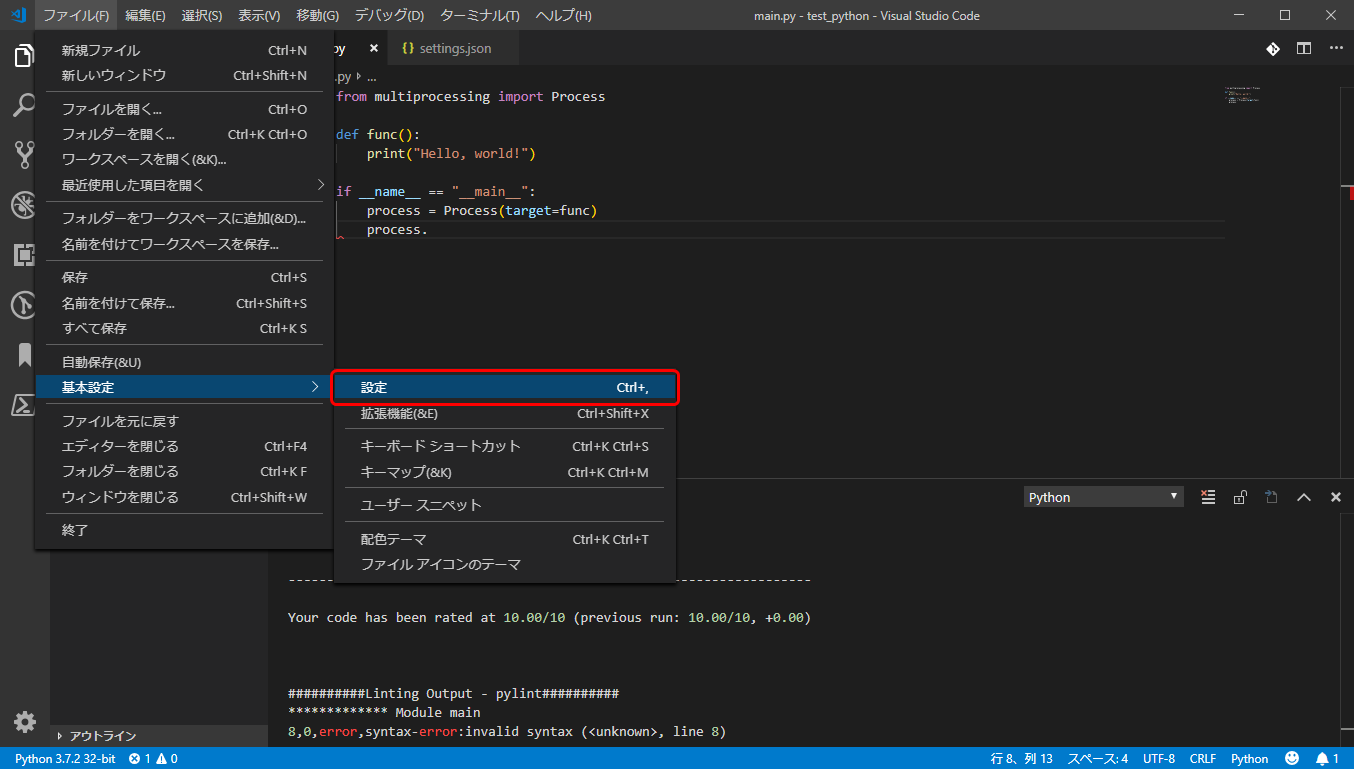Click the Debug icon in the activity bar

22,205
